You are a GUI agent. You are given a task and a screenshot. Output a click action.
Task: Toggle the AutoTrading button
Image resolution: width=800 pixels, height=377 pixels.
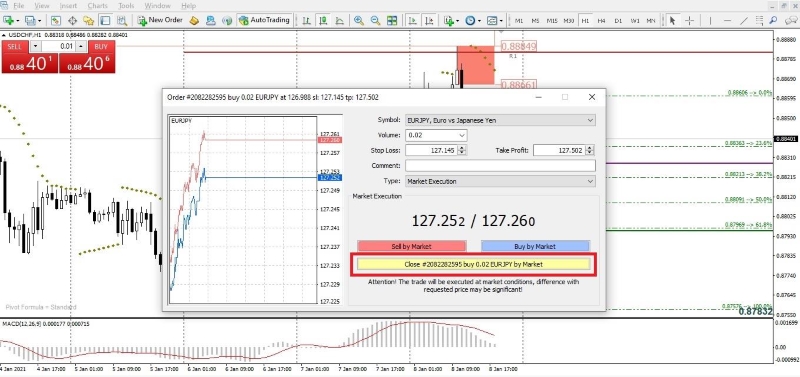tap(264, 20)
